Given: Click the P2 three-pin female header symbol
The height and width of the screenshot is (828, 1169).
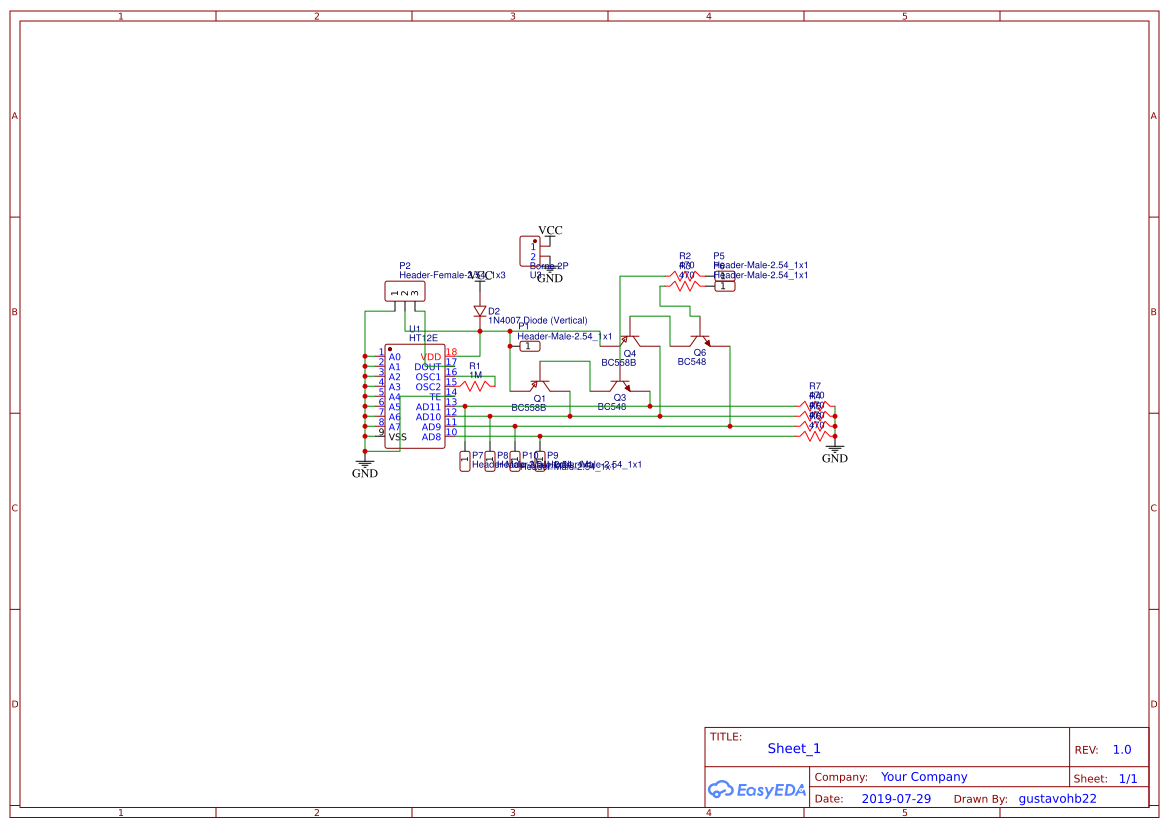Looking at the screenshot, I should click(x=405, y=291).
